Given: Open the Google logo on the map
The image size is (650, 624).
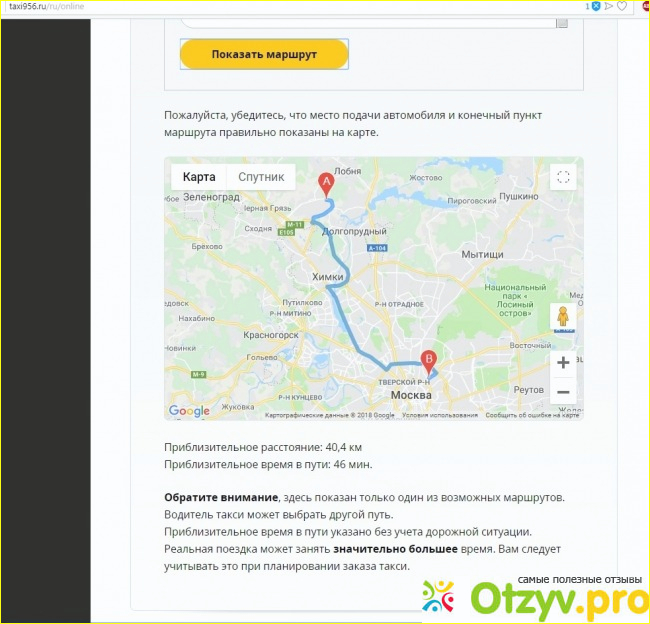Looking at the screenshot, I should point(189,411).
